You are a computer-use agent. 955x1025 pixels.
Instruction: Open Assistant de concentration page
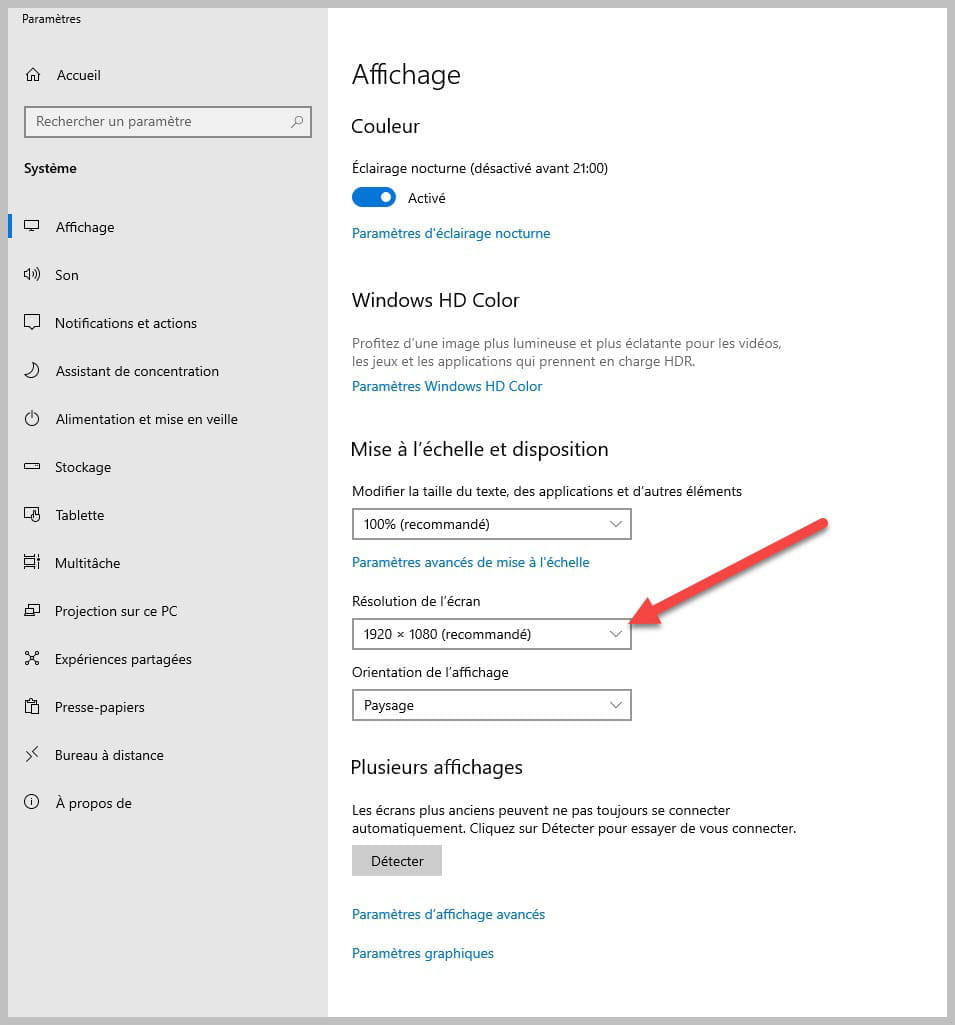137,371
